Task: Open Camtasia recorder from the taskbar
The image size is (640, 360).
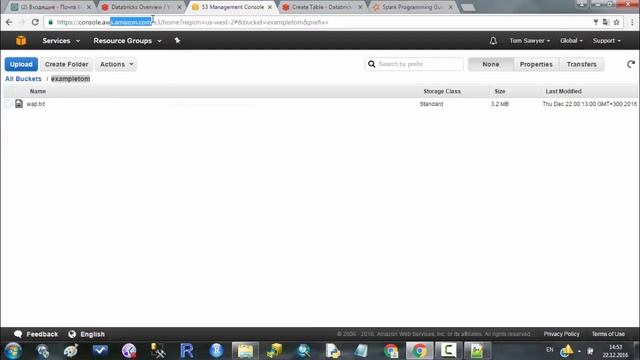Action: pos(448,351)
